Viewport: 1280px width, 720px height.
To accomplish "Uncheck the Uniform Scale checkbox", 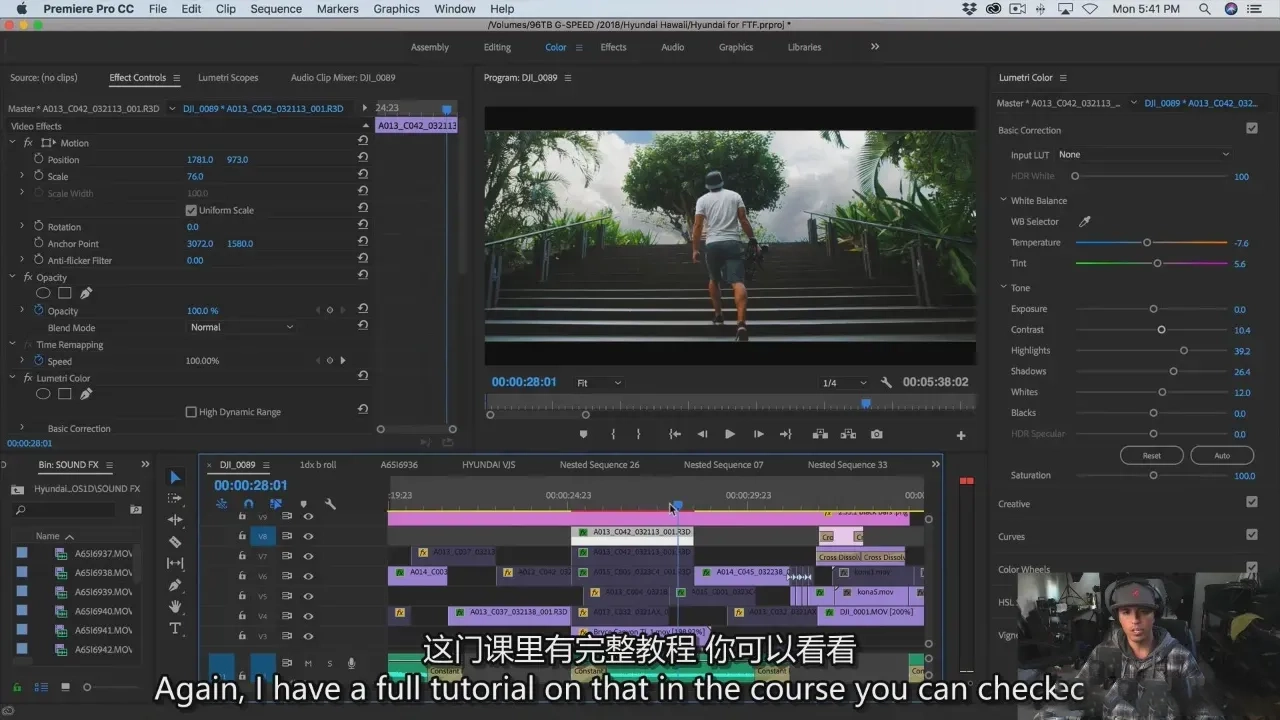I will coord(191,210).
